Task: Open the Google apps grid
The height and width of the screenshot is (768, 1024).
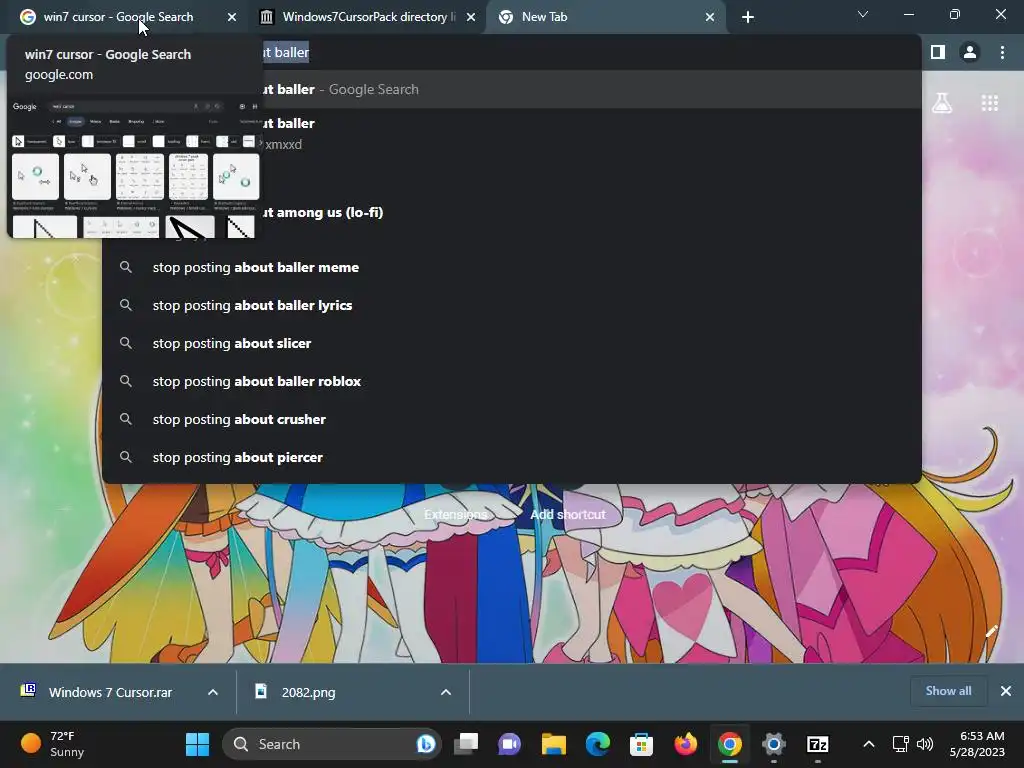Action: 989,103
